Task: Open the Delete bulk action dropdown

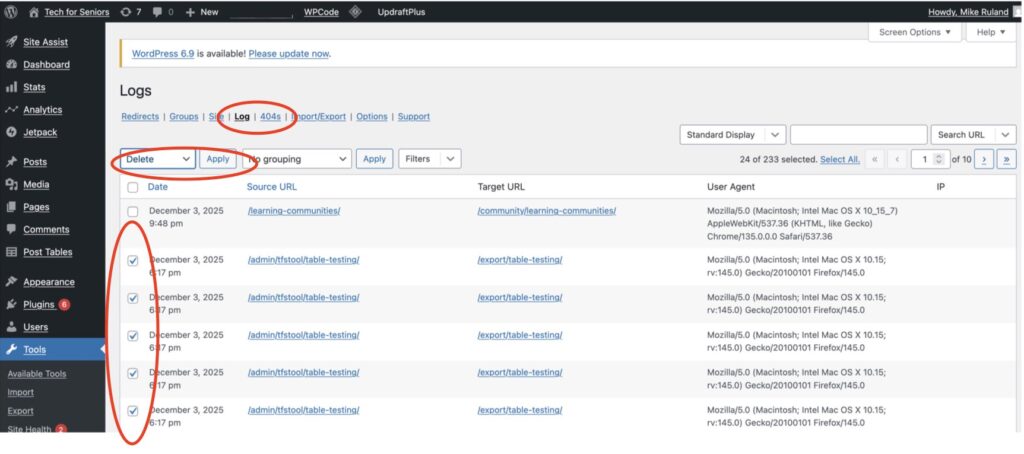Action: [x=158, y=159]
